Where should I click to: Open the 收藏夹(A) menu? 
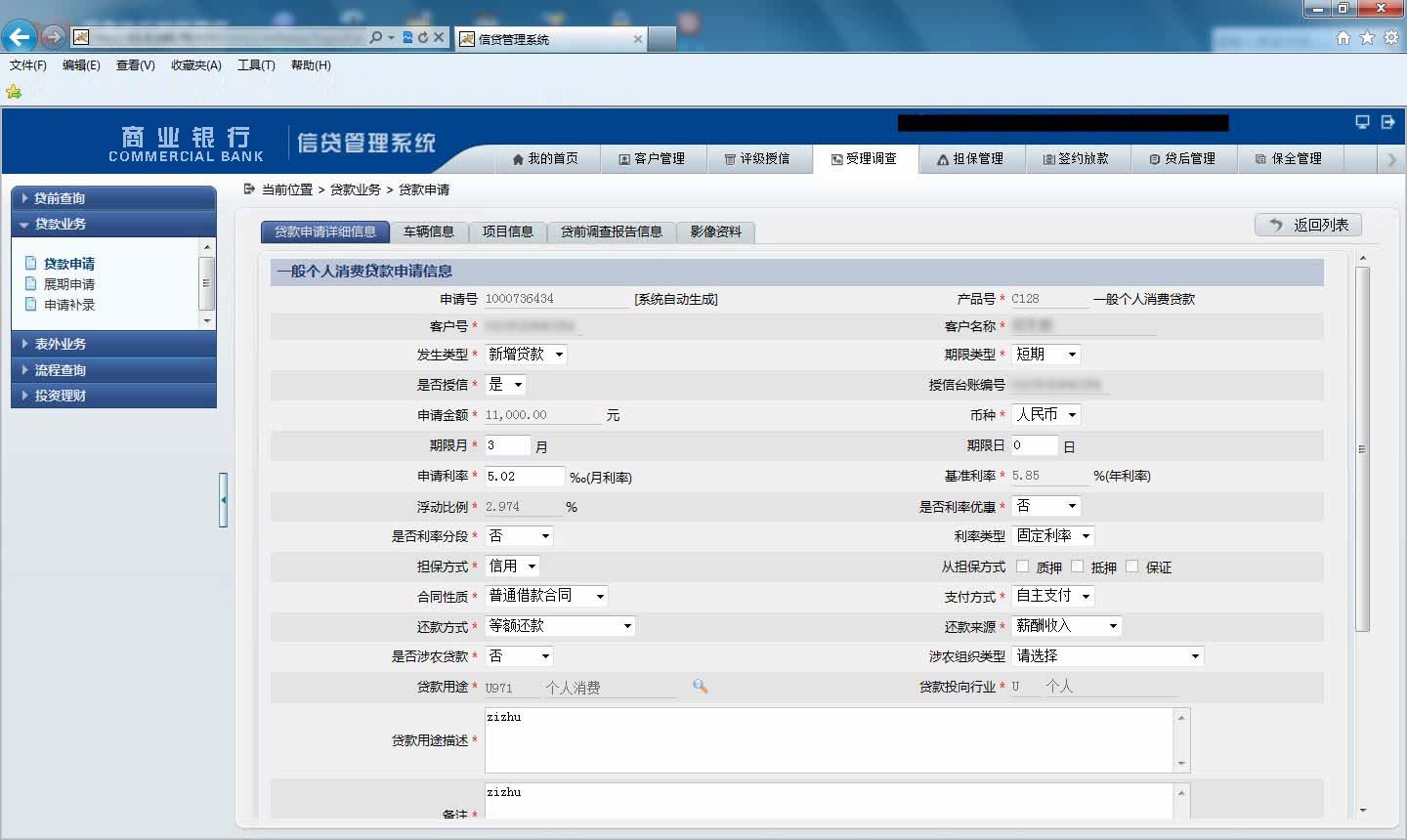tap(195, 65)
